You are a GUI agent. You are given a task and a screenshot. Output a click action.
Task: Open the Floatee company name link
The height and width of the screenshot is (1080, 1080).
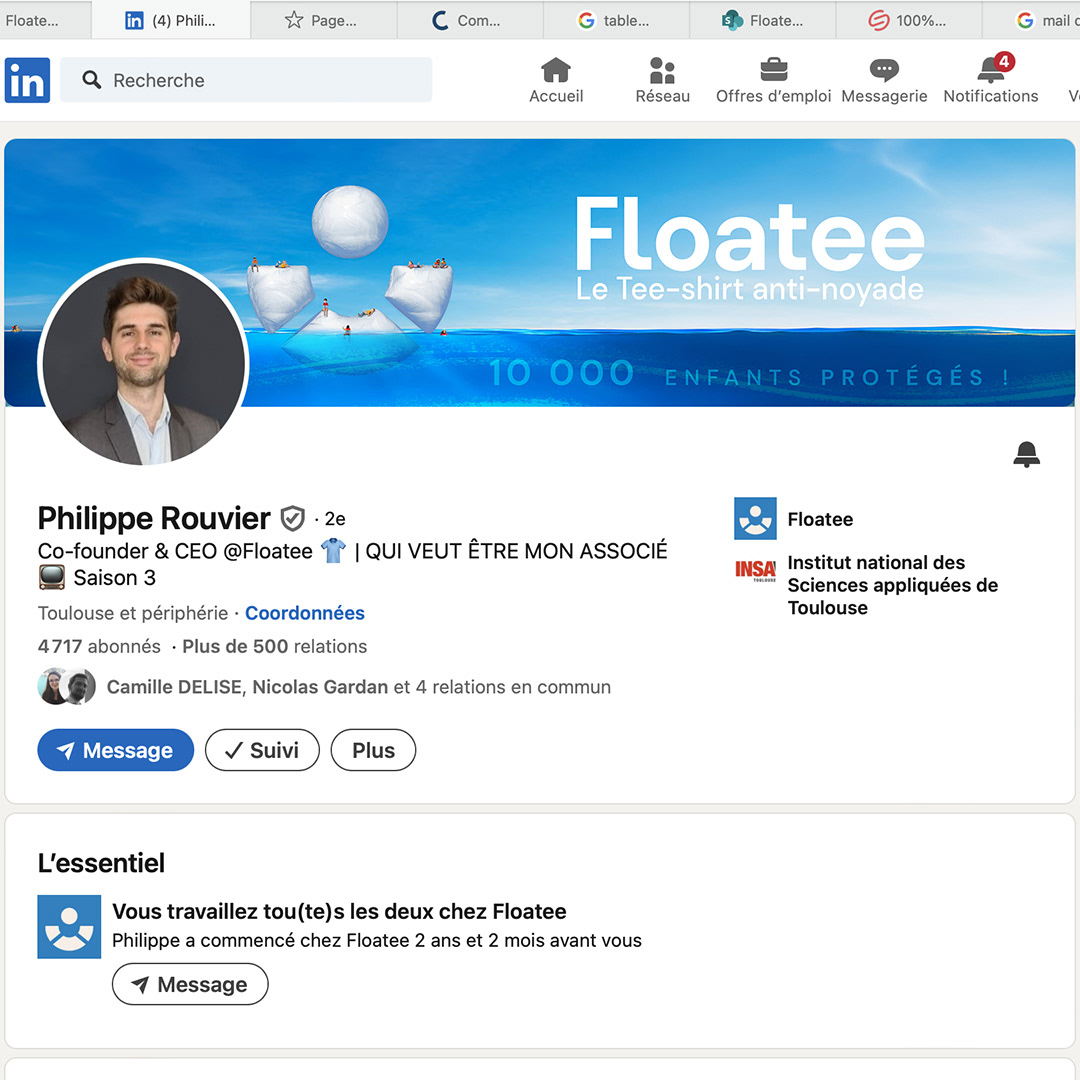click(x=820, y=519)
